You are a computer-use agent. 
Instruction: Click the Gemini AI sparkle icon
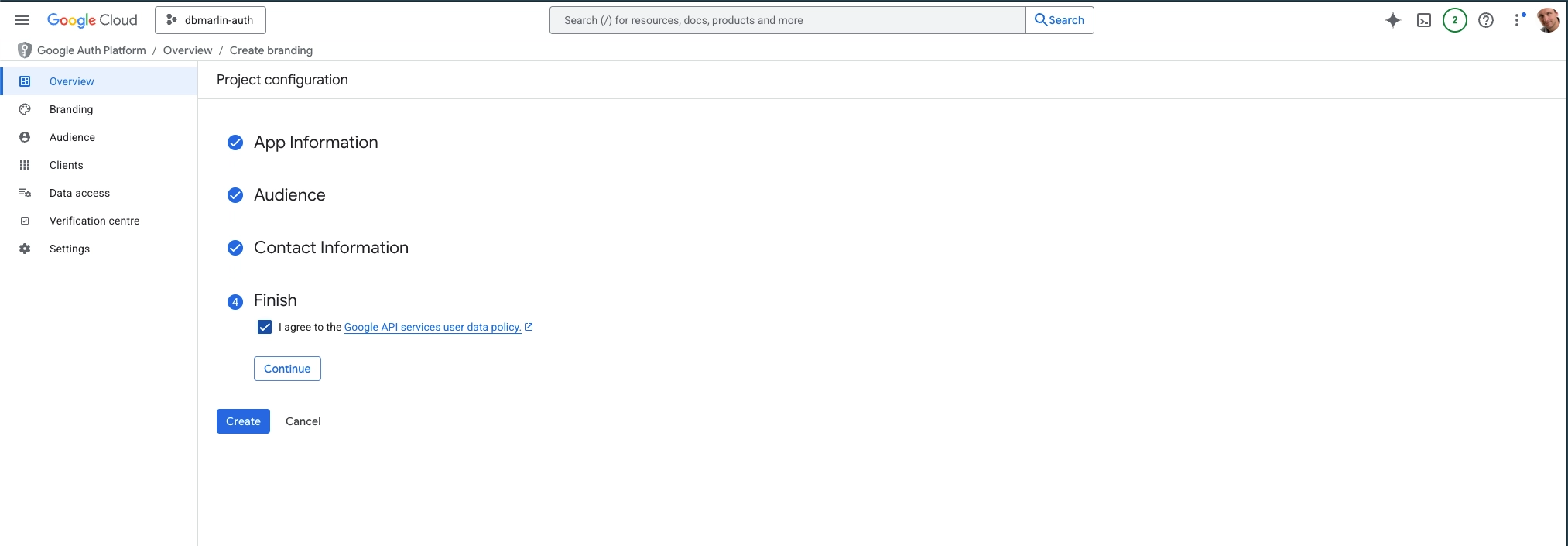point(1392,20)
